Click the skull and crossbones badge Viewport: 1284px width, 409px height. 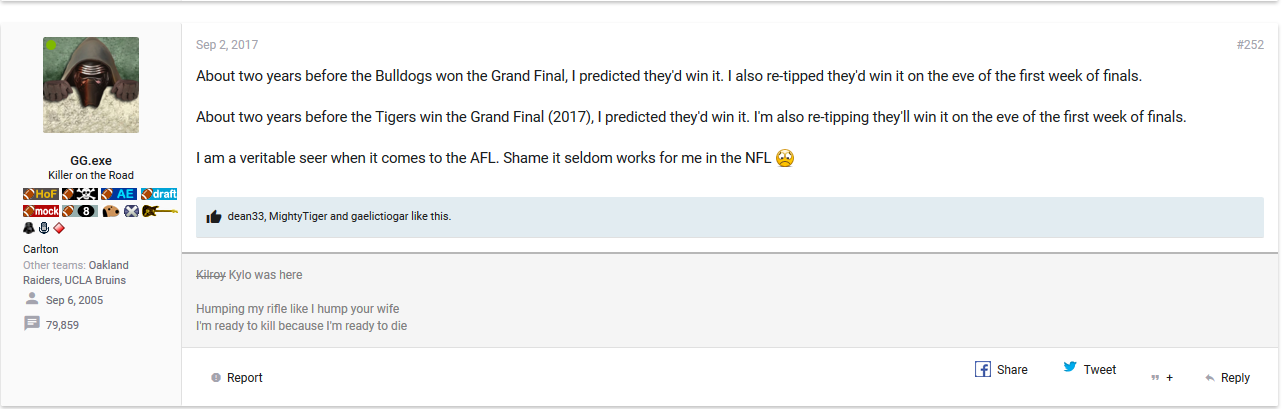point(80,194)
